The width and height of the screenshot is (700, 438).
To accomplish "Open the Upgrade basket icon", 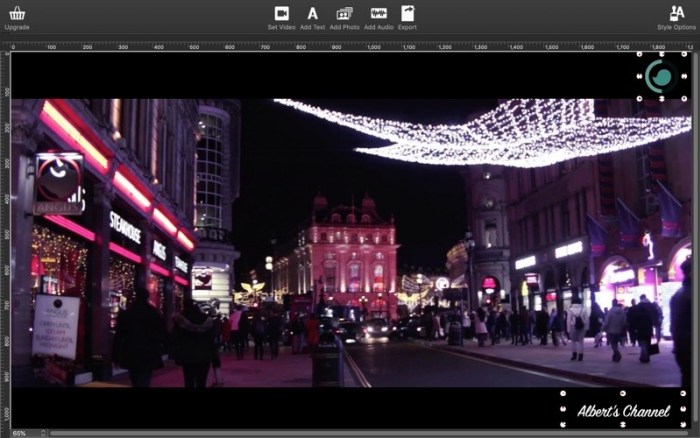I will point(16,14).
